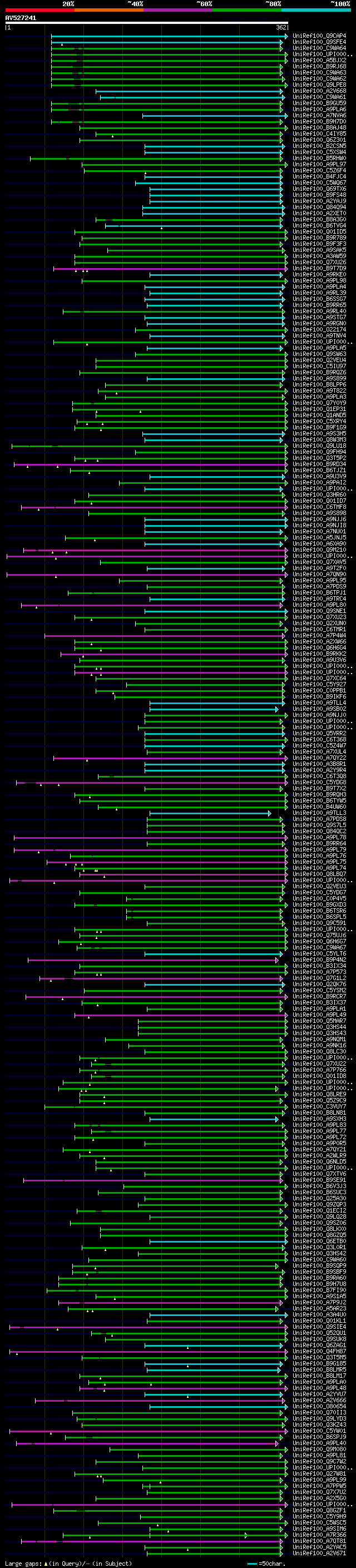Select the UniRef100_B9RJ68 label
This screenshot has width=356, height=1568.
point(319,66)
